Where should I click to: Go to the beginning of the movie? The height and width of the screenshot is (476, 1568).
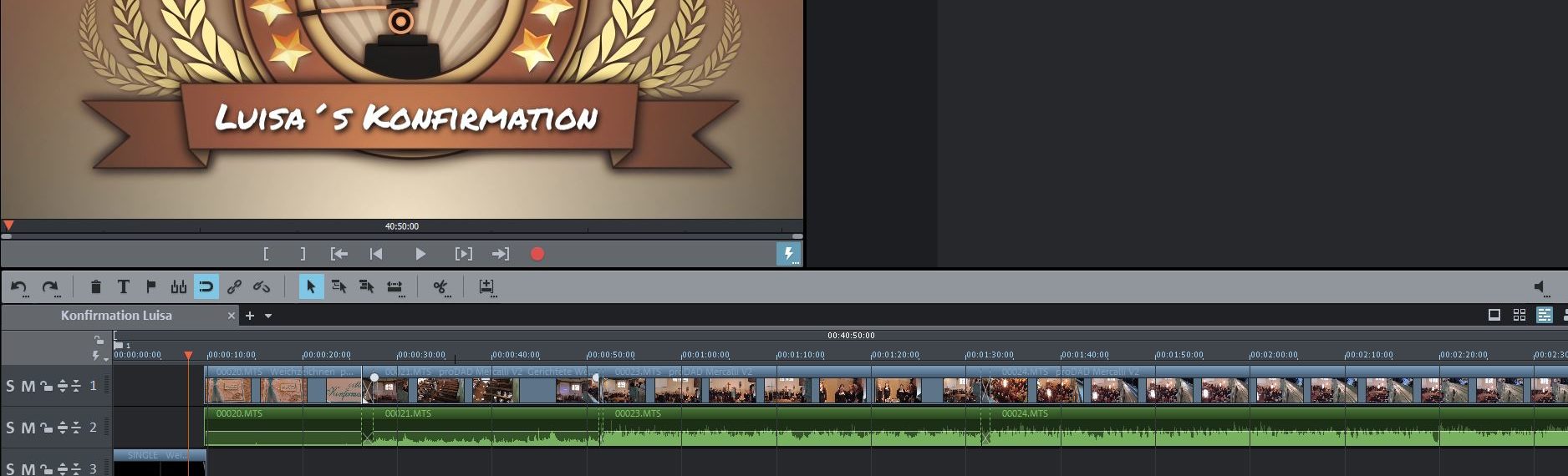376,254
